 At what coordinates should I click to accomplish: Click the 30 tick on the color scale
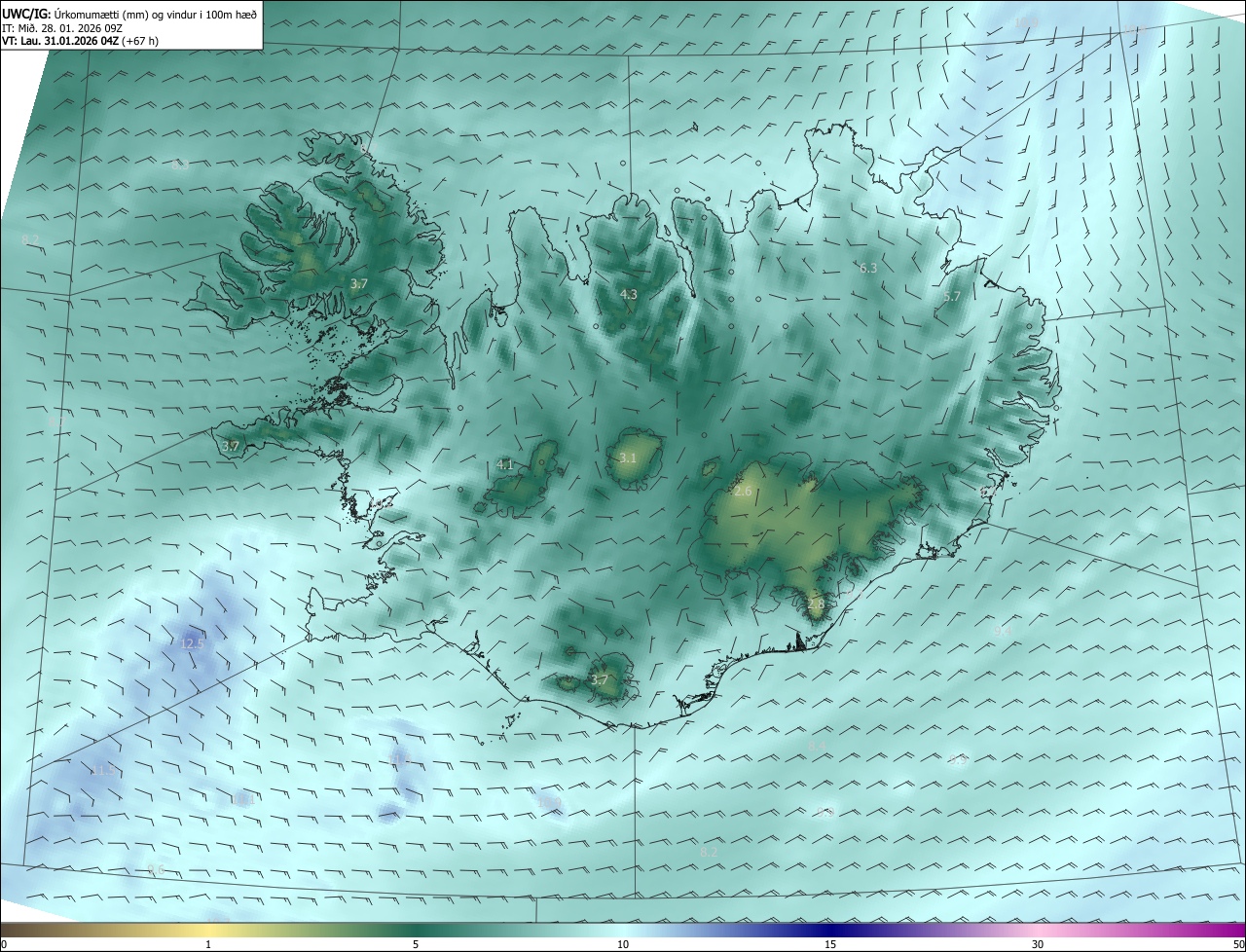1038,944
